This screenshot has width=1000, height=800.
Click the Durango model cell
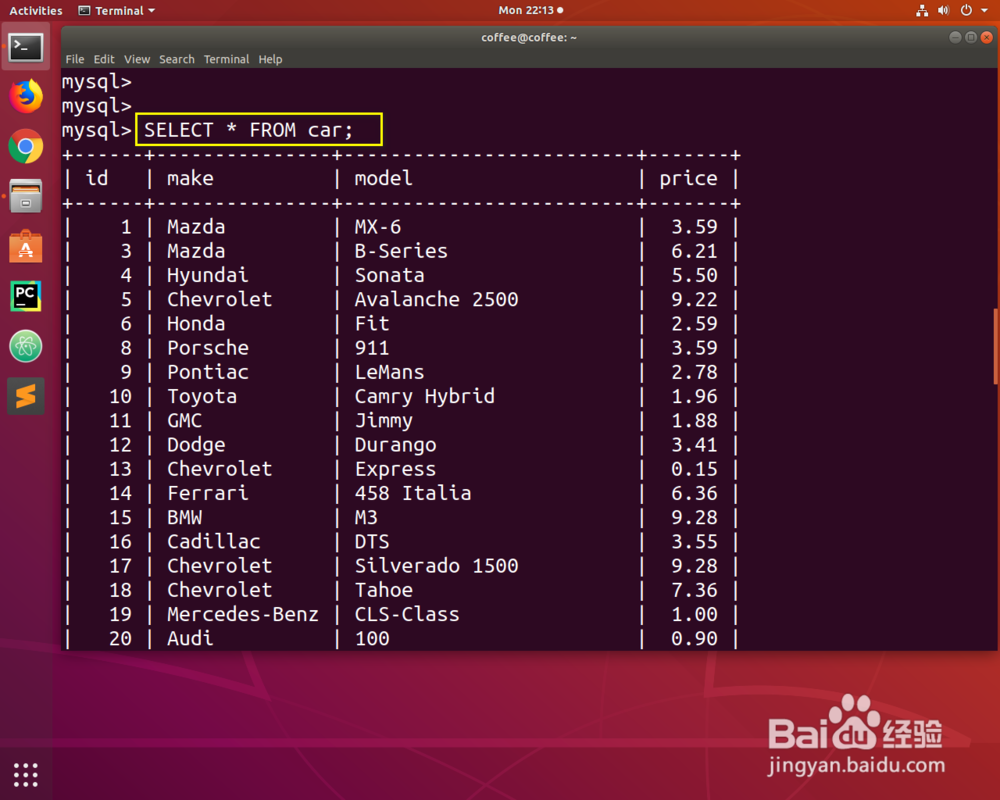click(395, 446)
